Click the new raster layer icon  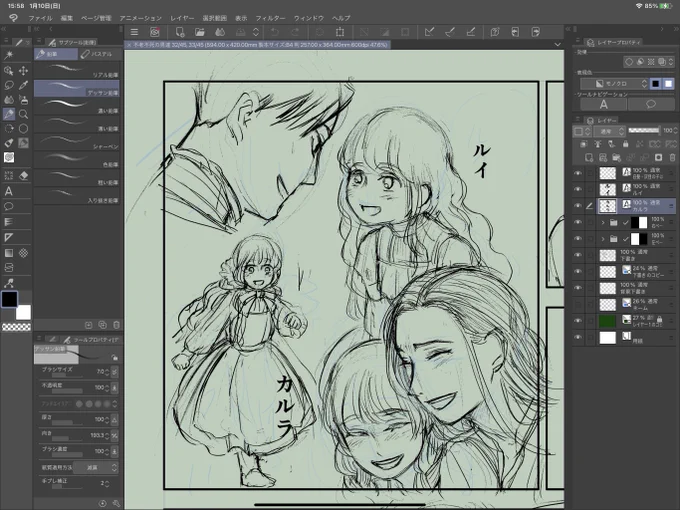pos(588,157)
